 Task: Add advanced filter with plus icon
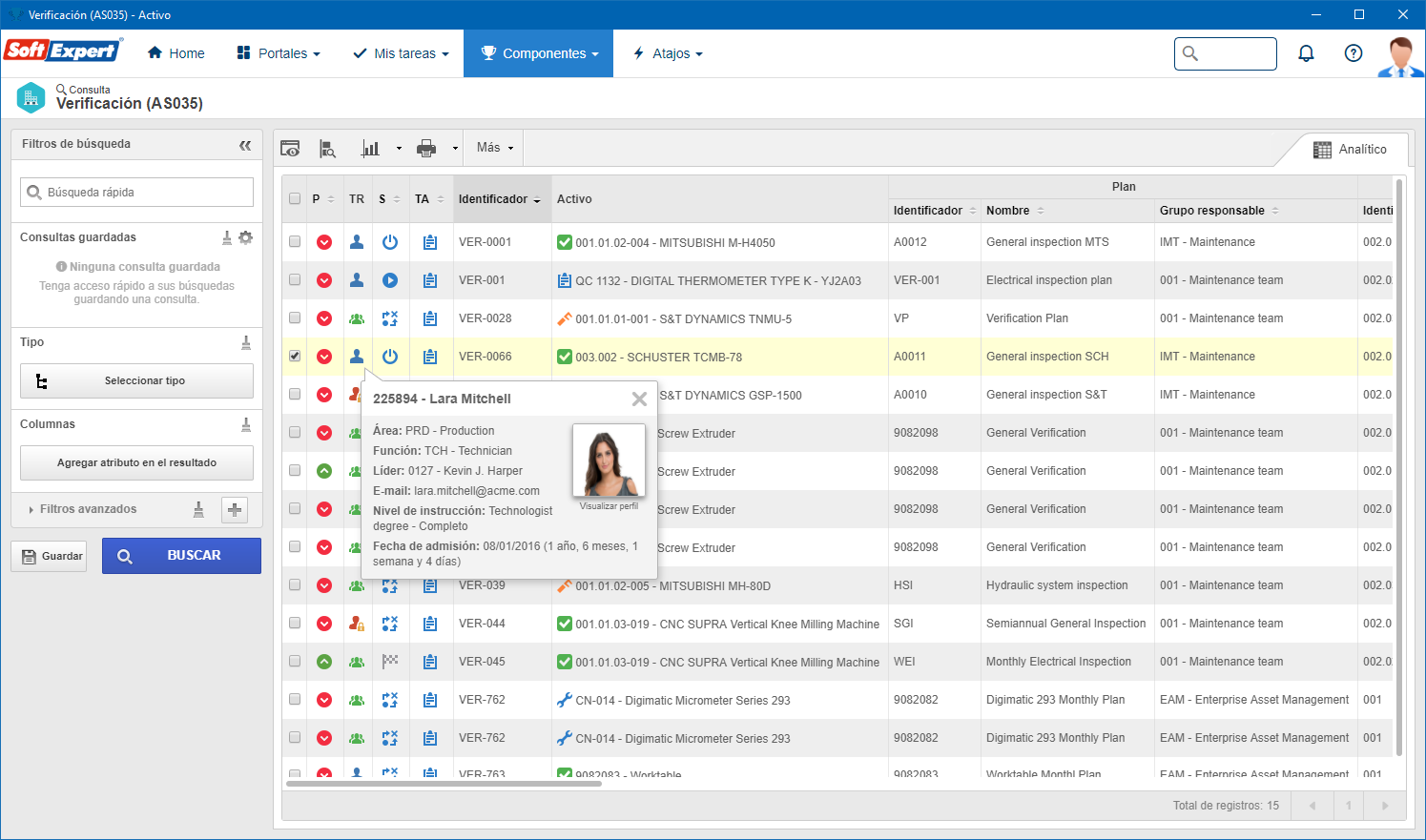coord(235,510)
